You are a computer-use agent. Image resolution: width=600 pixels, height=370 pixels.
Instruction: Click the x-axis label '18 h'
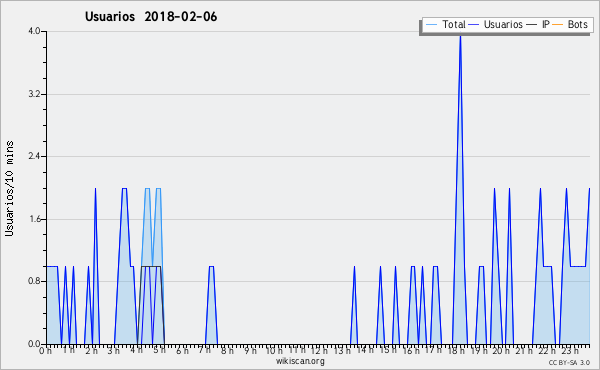click(456, 350)
